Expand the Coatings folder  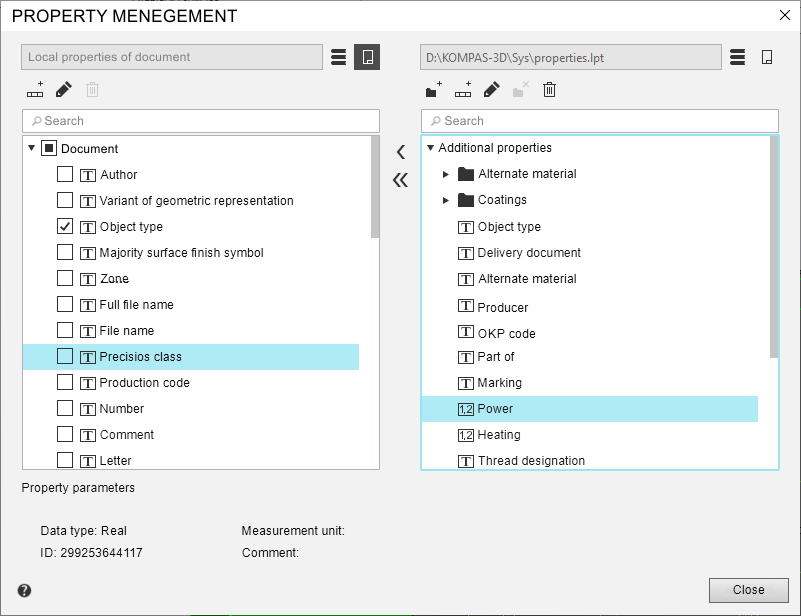tap(447, 200)
